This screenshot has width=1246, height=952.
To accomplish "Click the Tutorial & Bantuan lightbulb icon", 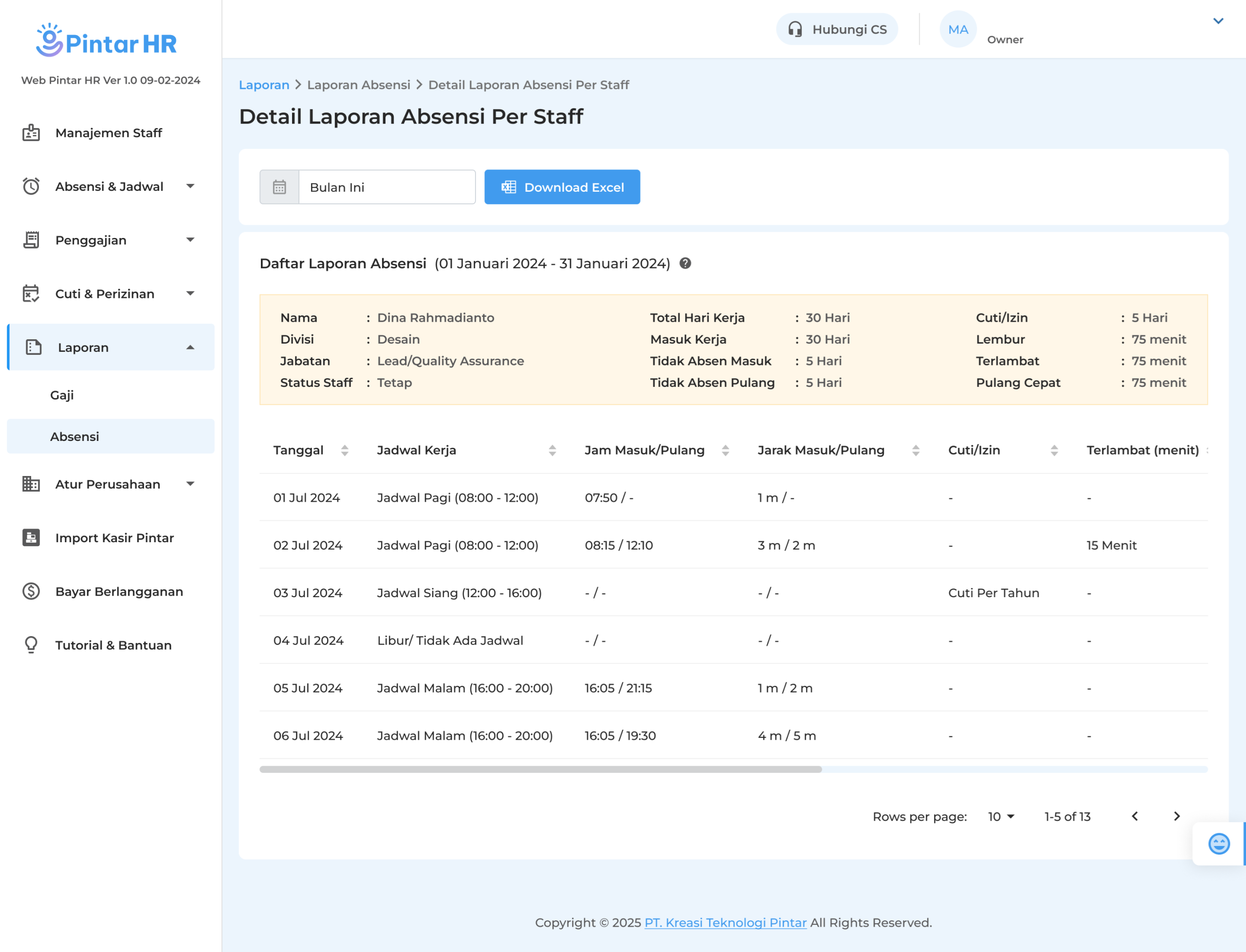I will [31, 645].
